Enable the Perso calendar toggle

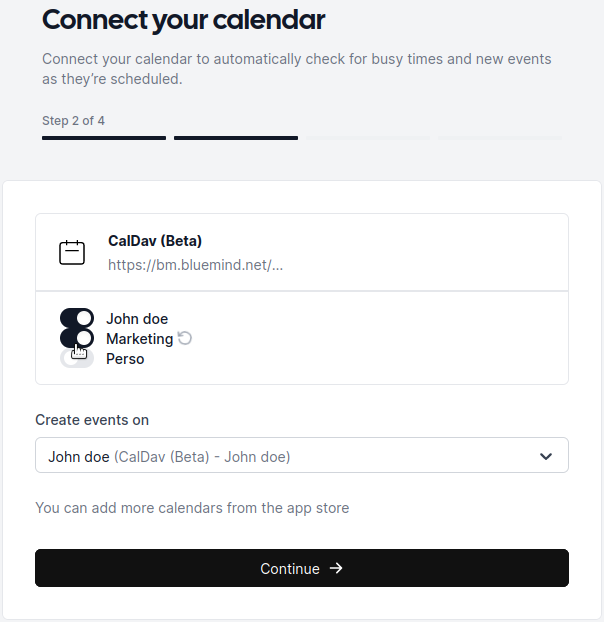(x=77, y=358)
